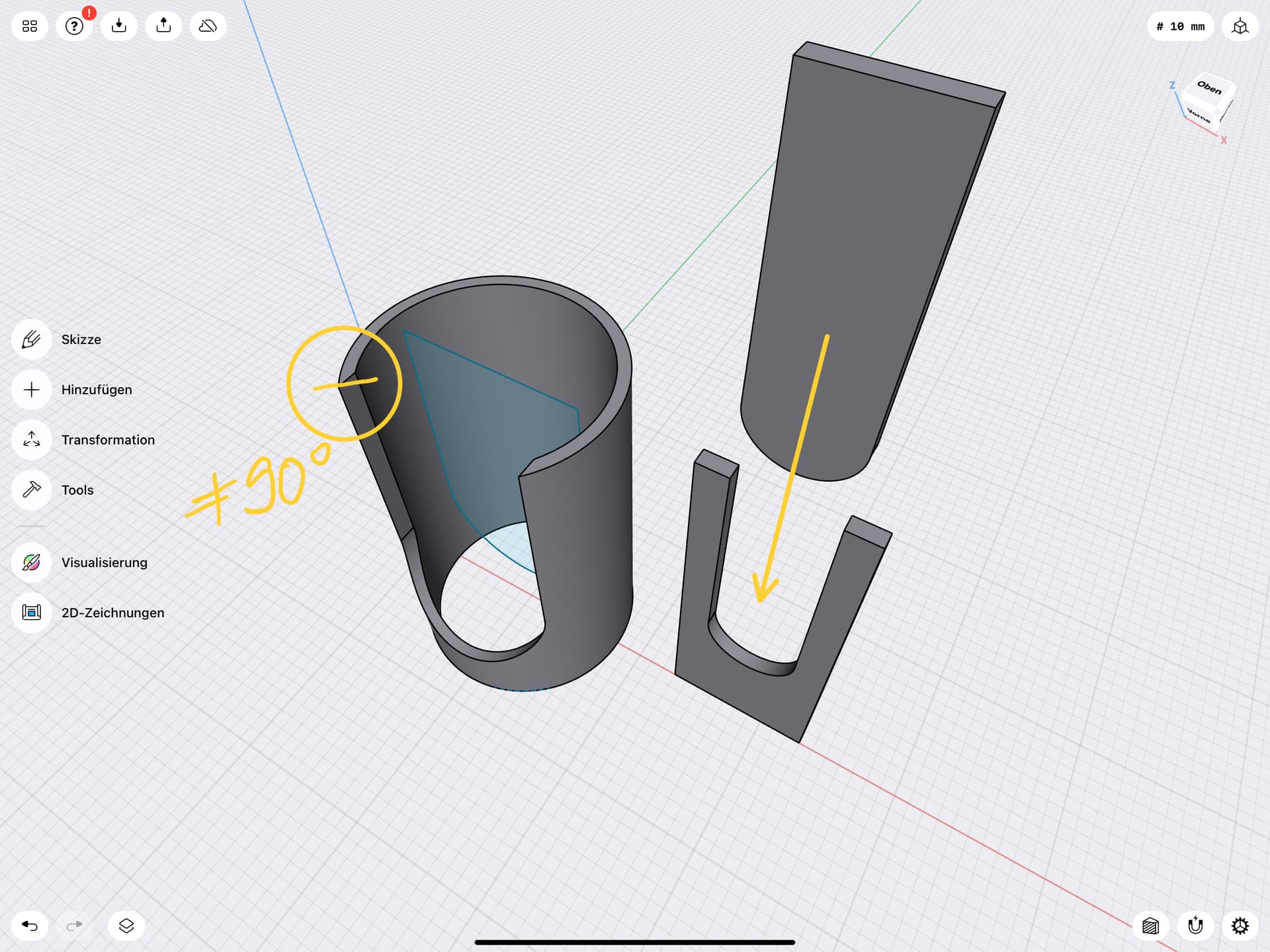Open 2D-Zeichnungen workspace
1270x952 pixels.
(31, 613)
